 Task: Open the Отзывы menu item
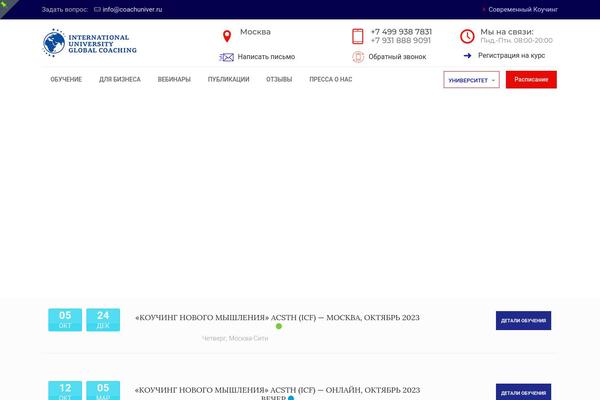279,79
